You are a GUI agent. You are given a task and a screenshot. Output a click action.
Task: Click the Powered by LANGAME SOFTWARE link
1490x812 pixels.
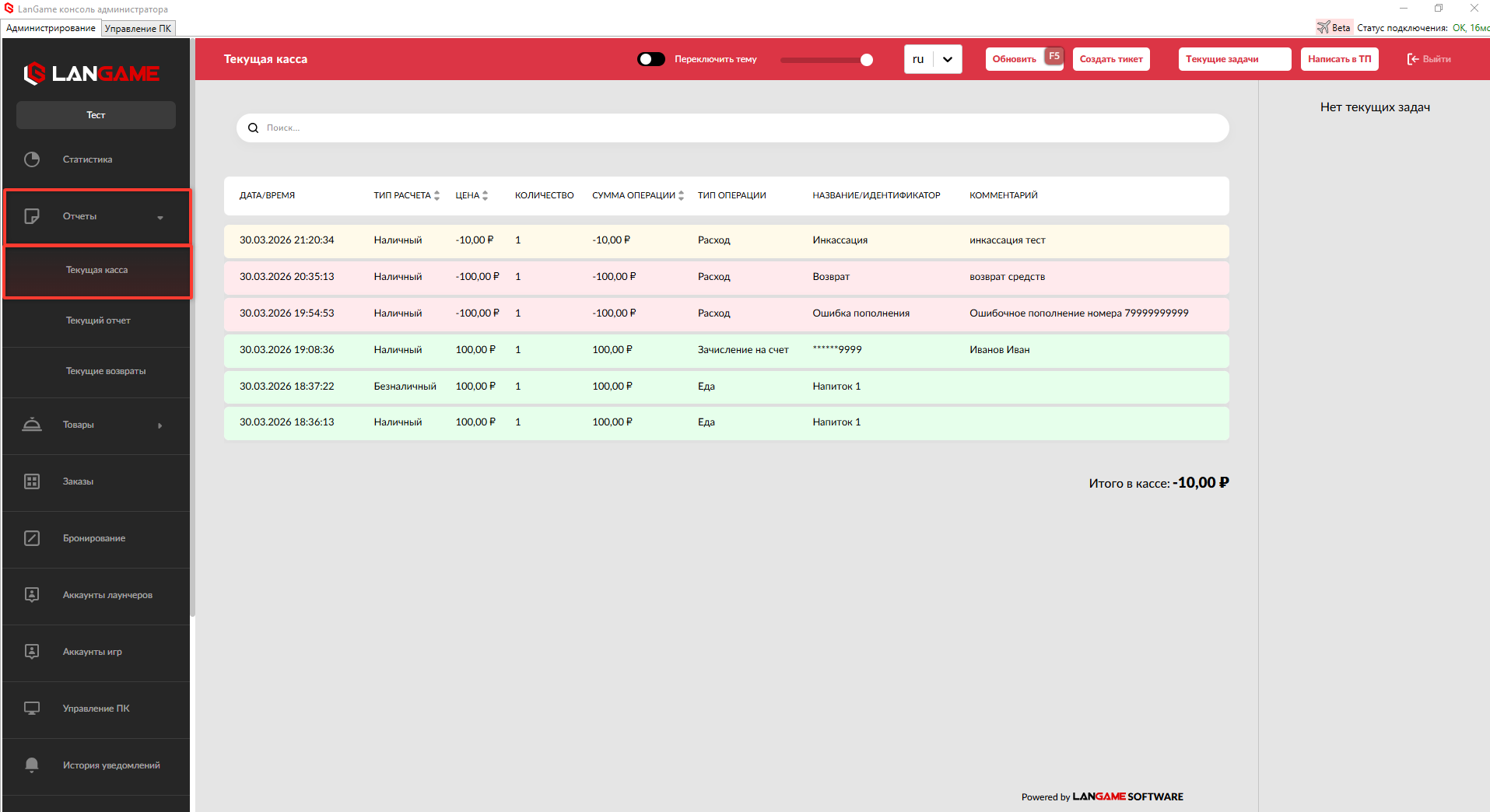[x=1102, y=797]
